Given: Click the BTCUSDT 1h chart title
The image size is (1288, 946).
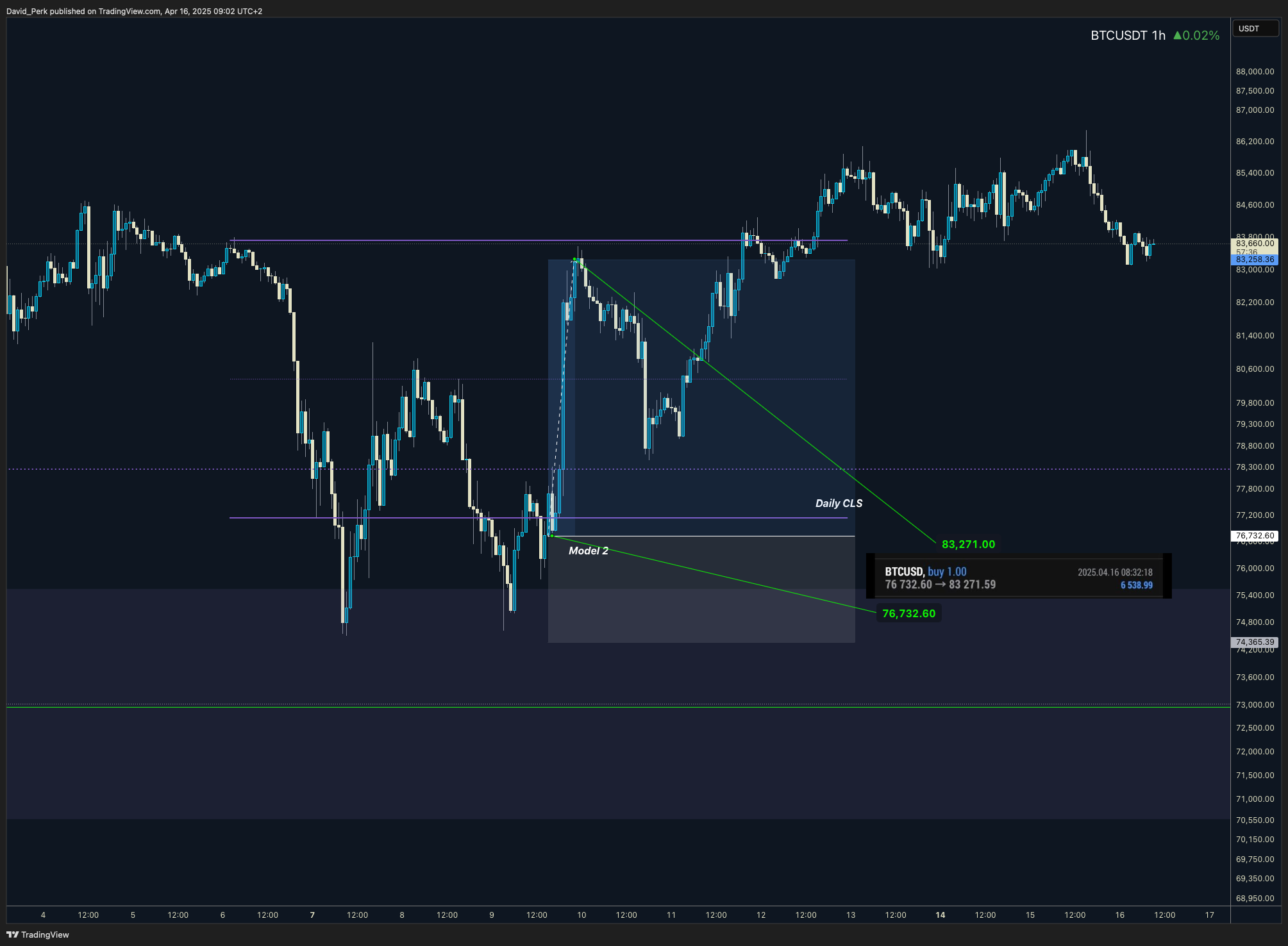Looking at the screenshot, I should pos(1128,36).
